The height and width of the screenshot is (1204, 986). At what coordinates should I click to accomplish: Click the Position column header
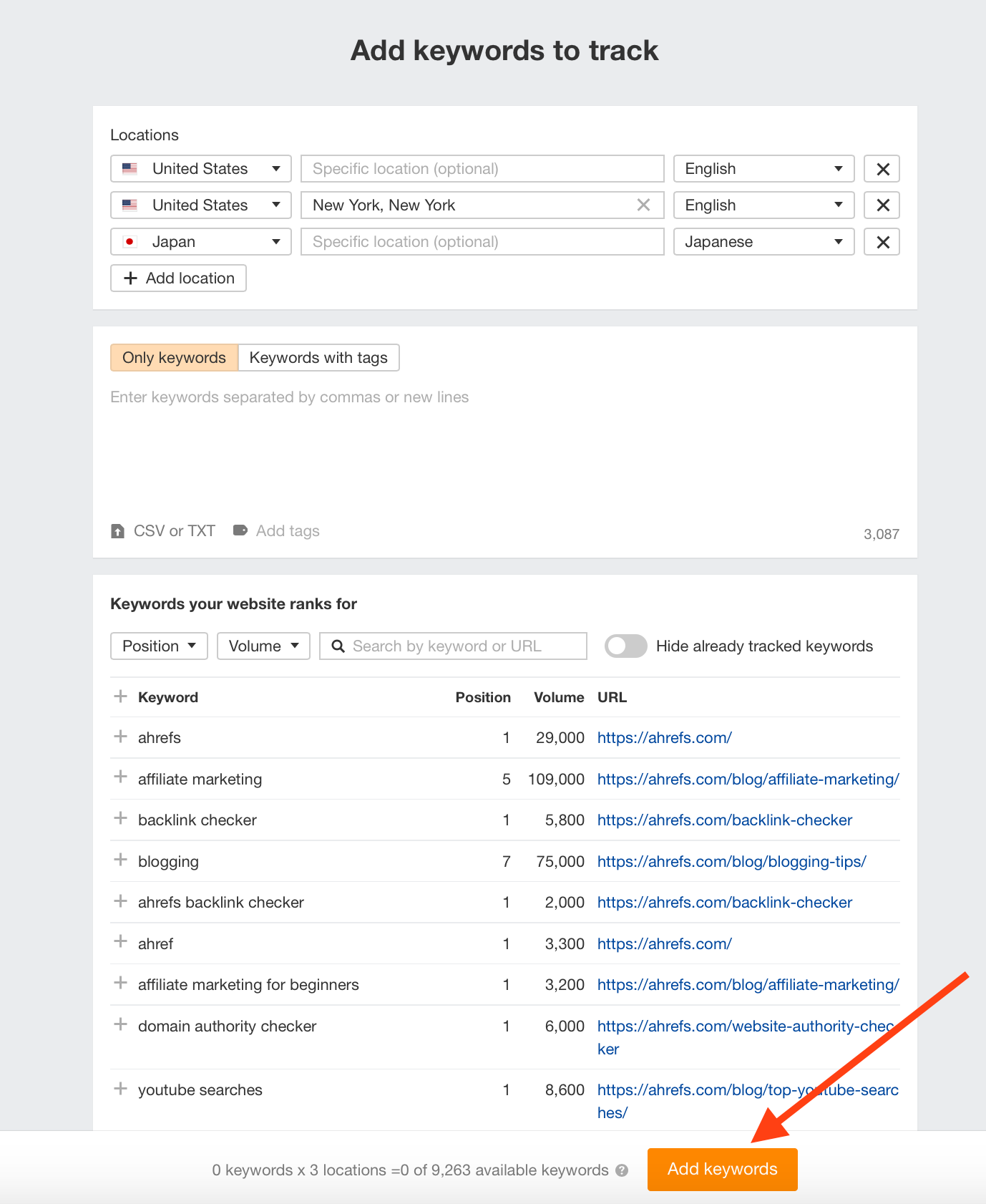tap(483, 697)
